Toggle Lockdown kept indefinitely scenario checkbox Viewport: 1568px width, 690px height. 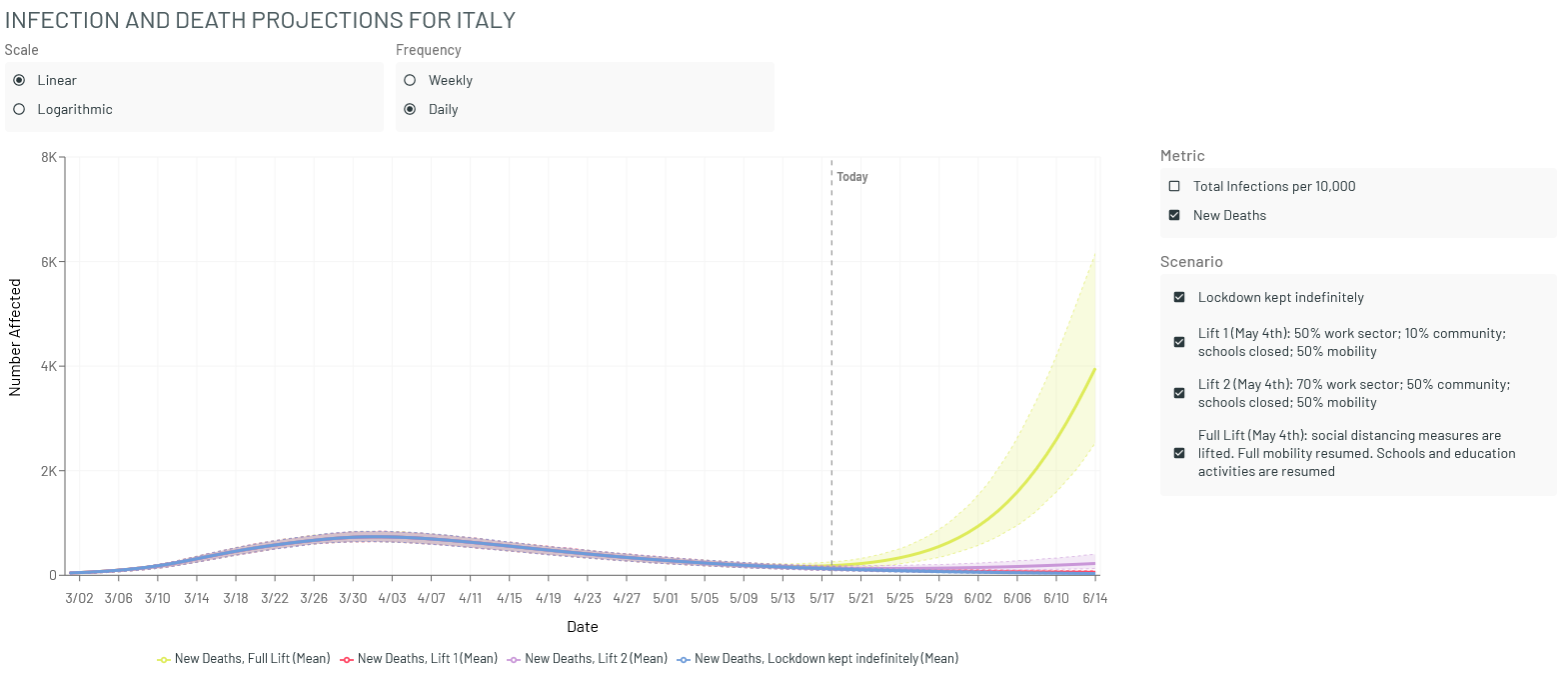click(1179, 297)
